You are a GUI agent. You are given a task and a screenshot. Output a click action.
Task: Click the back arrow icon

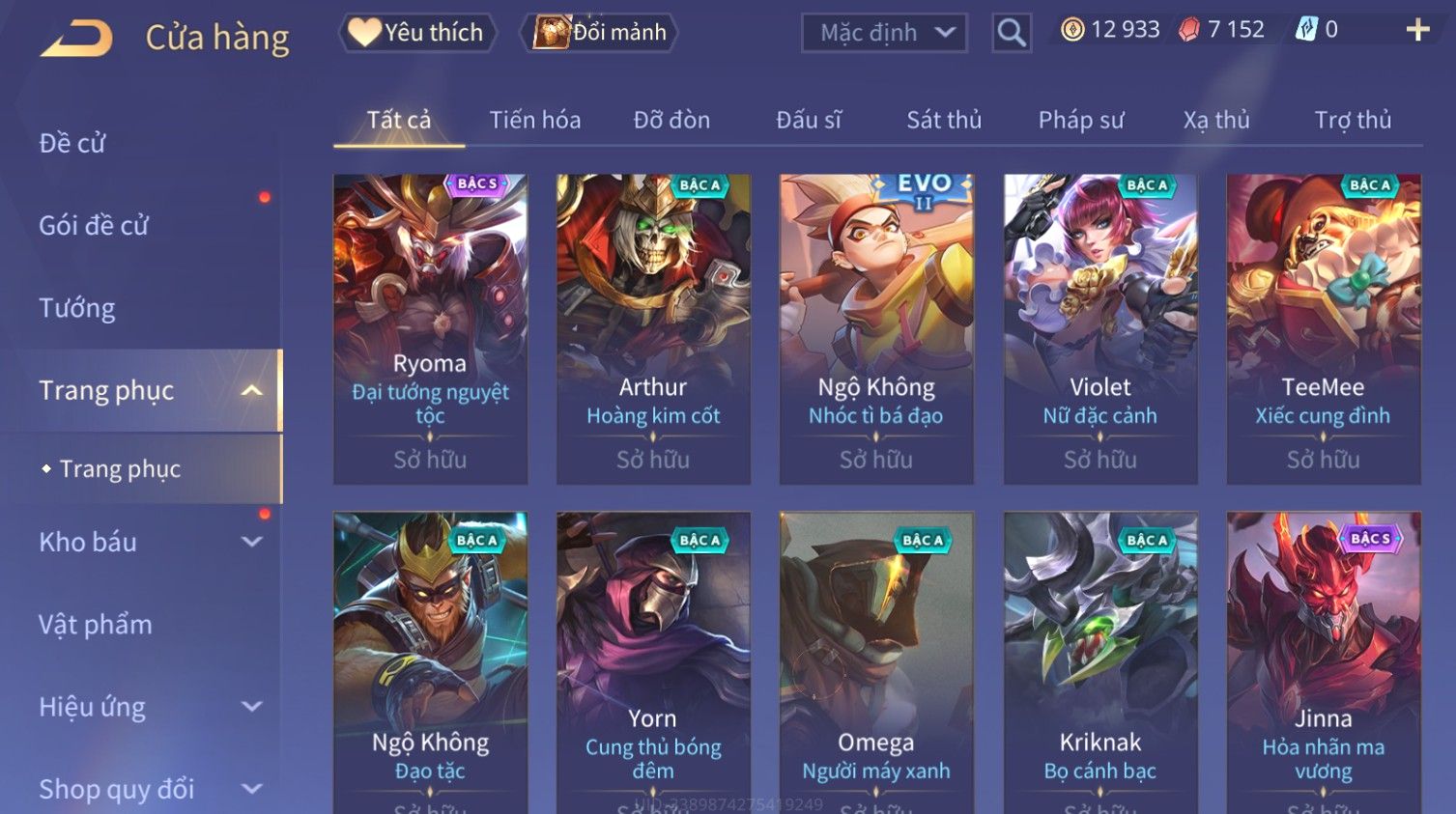click(x=76, y=39)
